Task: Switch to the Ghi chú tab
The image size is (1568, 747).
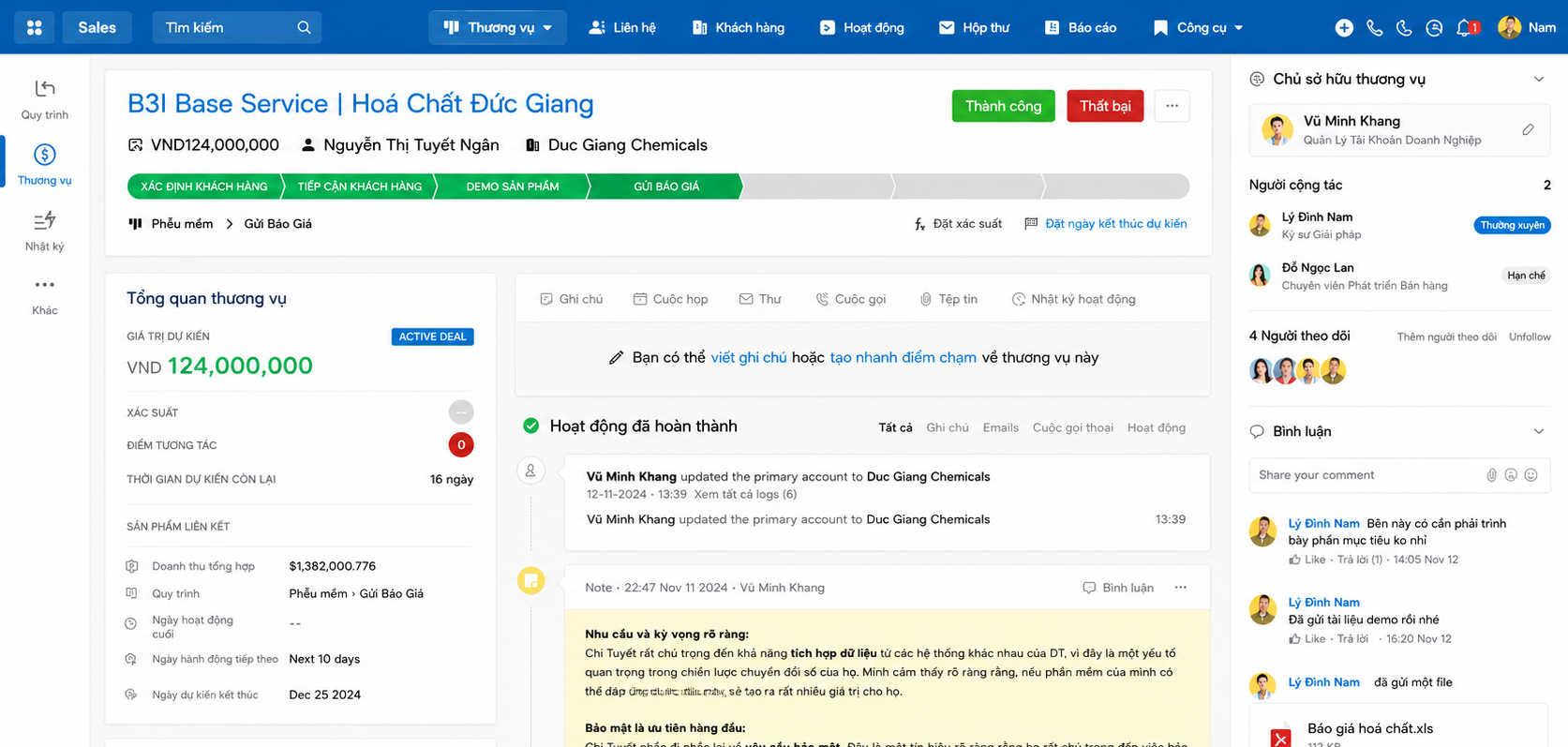Action: (x=572, y=299)
